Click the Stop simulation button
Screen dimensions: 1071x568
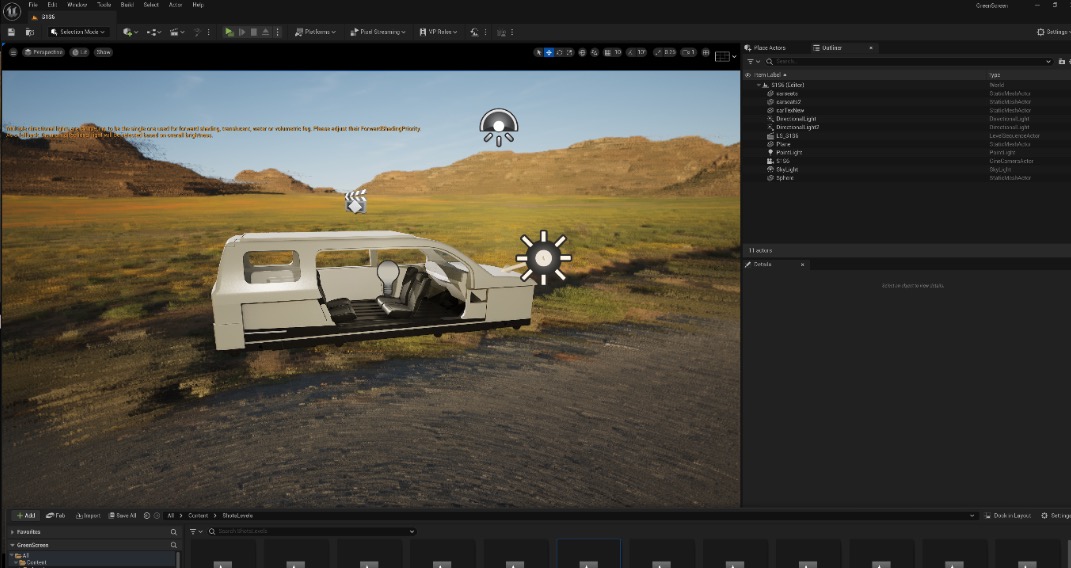(254, 32)
